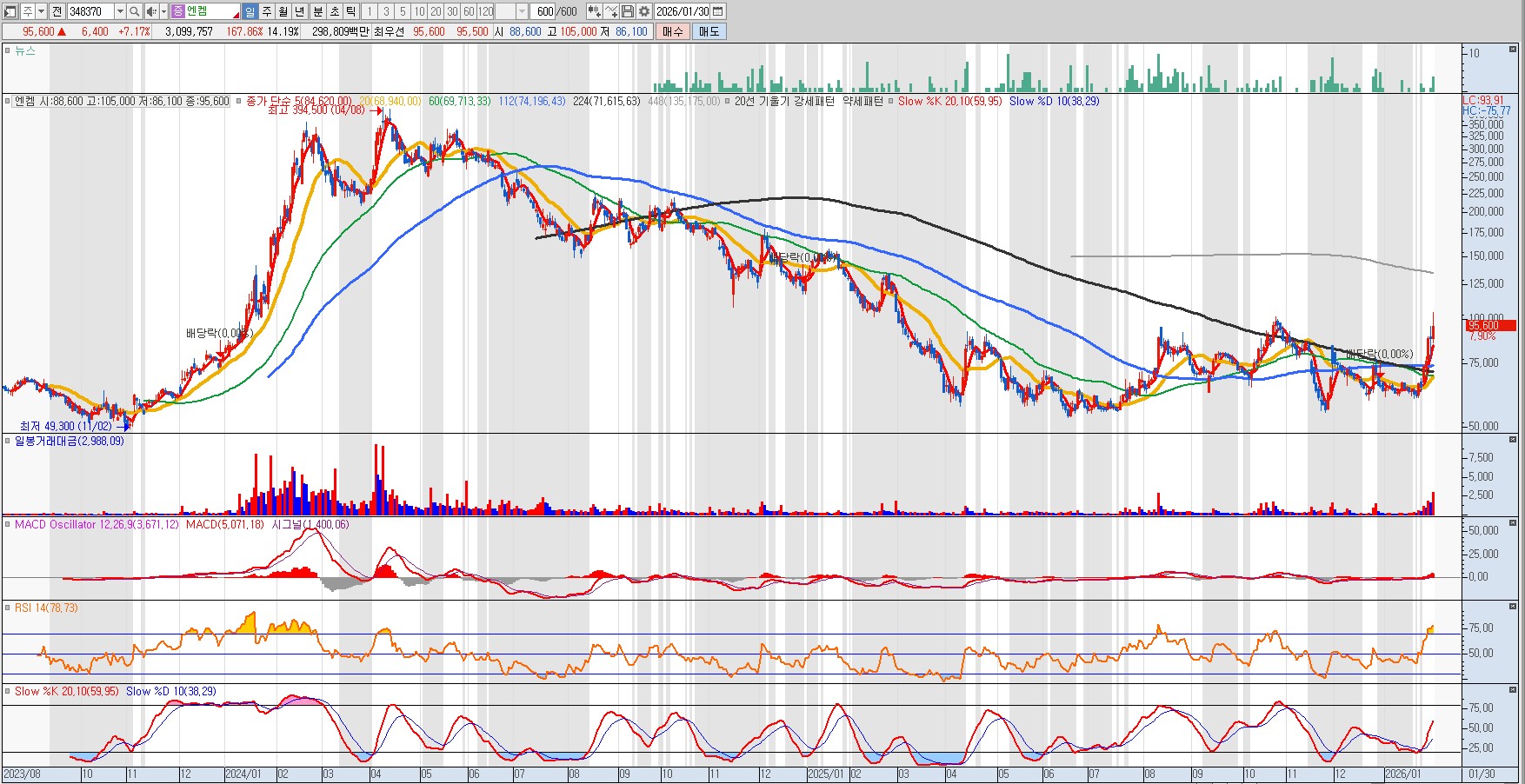Click the purple 증 badge icon
Image resolution: width=1525 pixels, height=784 pixels.
(178, 11)
